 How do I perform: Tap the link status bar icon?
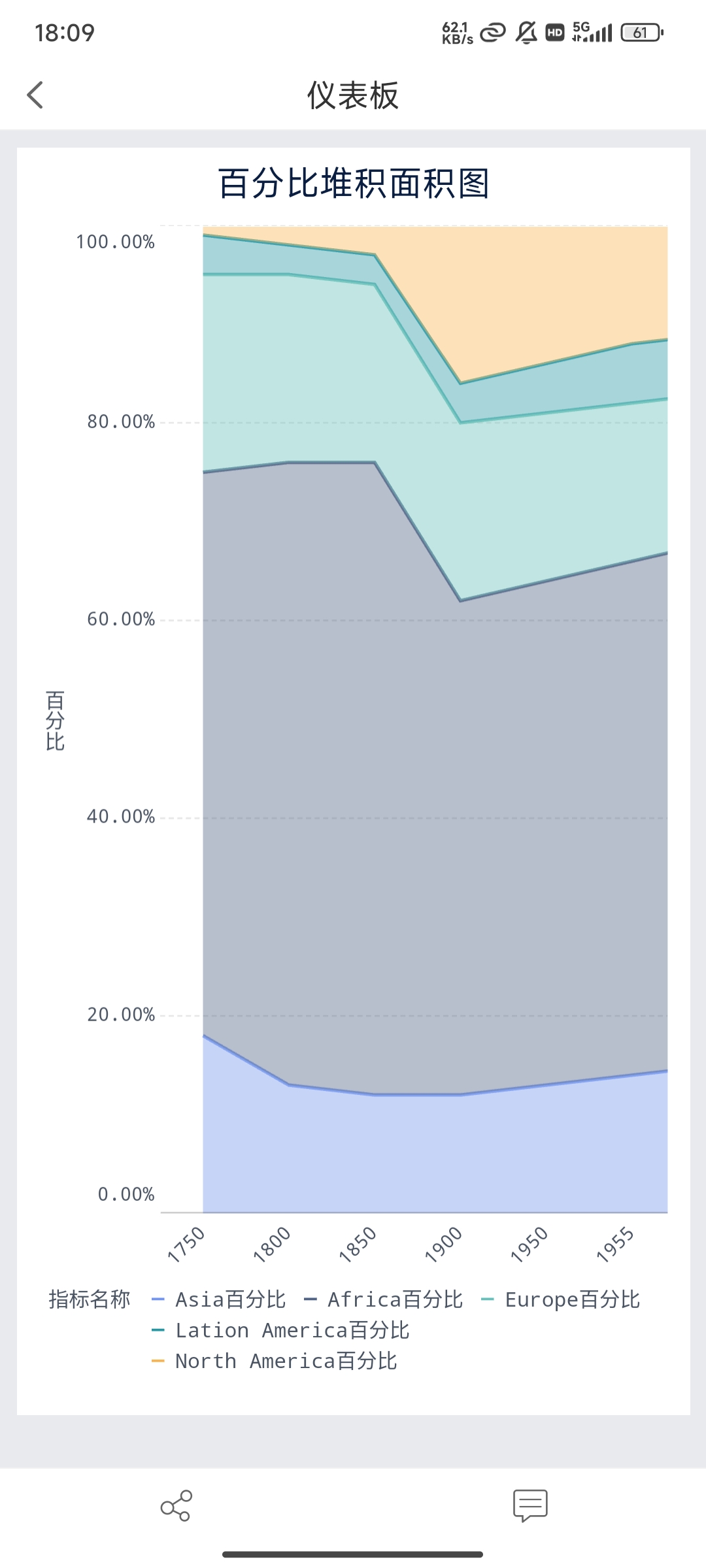tap(493, 33)
